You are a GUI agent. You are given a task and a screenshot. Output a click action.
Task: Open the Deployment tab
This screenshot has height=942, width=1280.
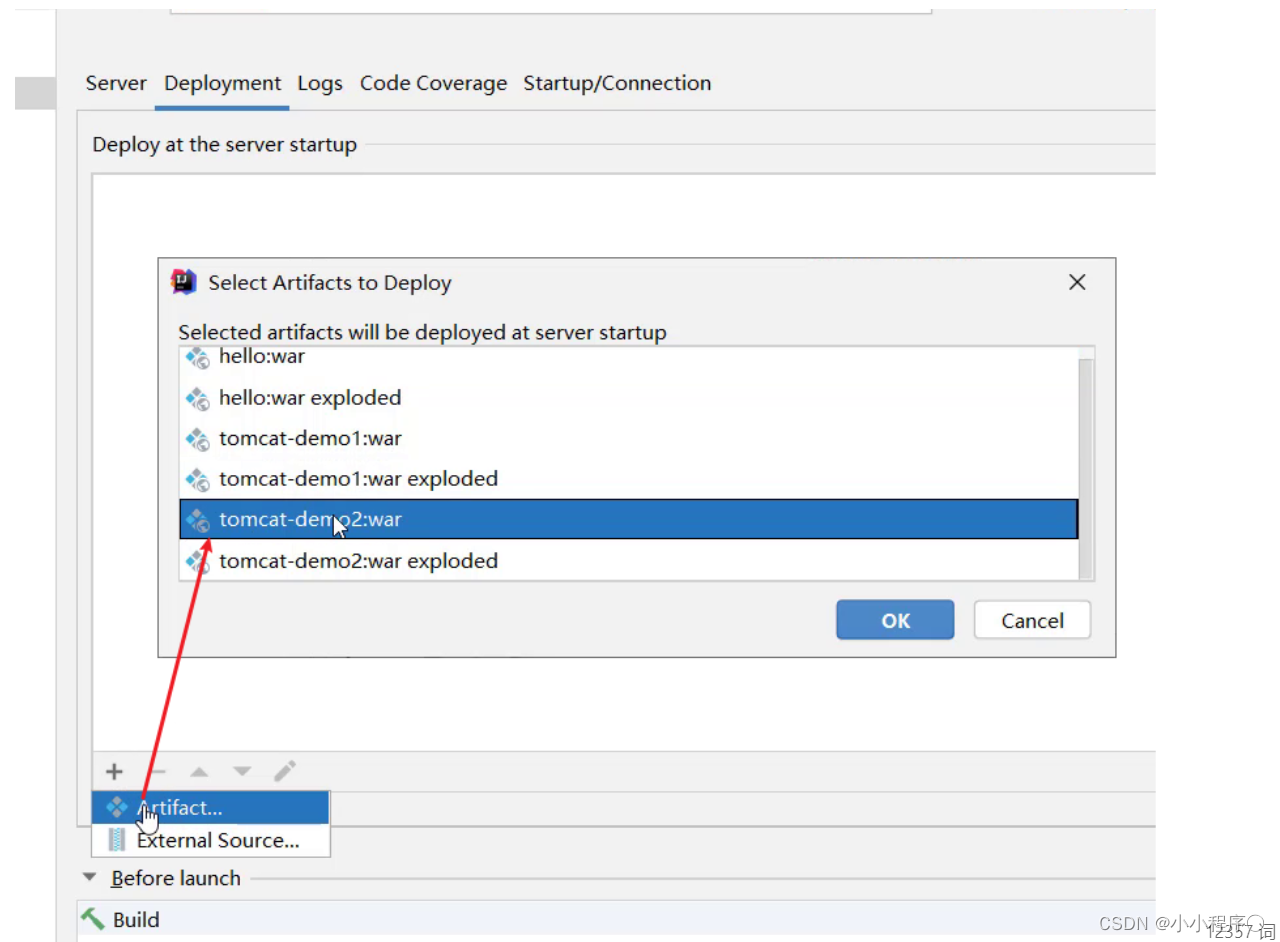pyautogui.click(x=222, y=83)
